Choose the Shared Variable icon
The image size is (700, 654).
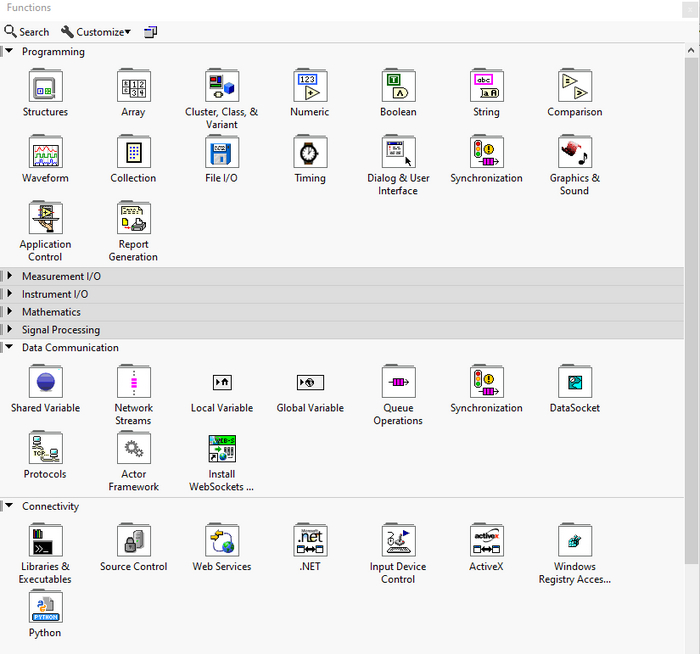[x=45, y=383]
